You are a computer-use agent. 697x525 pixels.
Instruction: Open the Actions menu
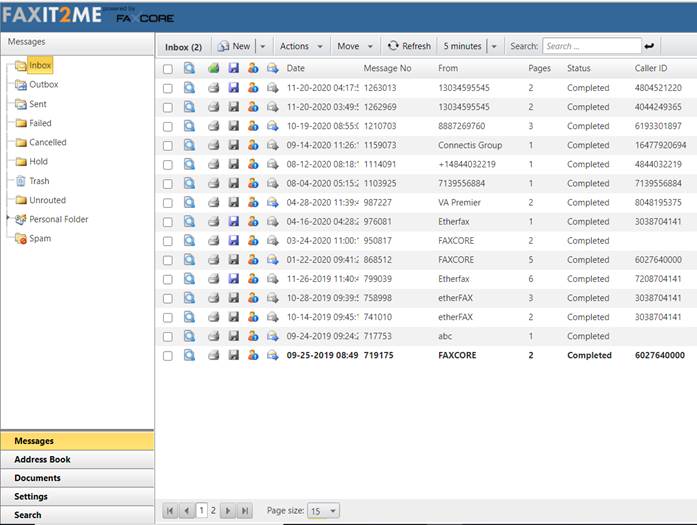[301, 46]
